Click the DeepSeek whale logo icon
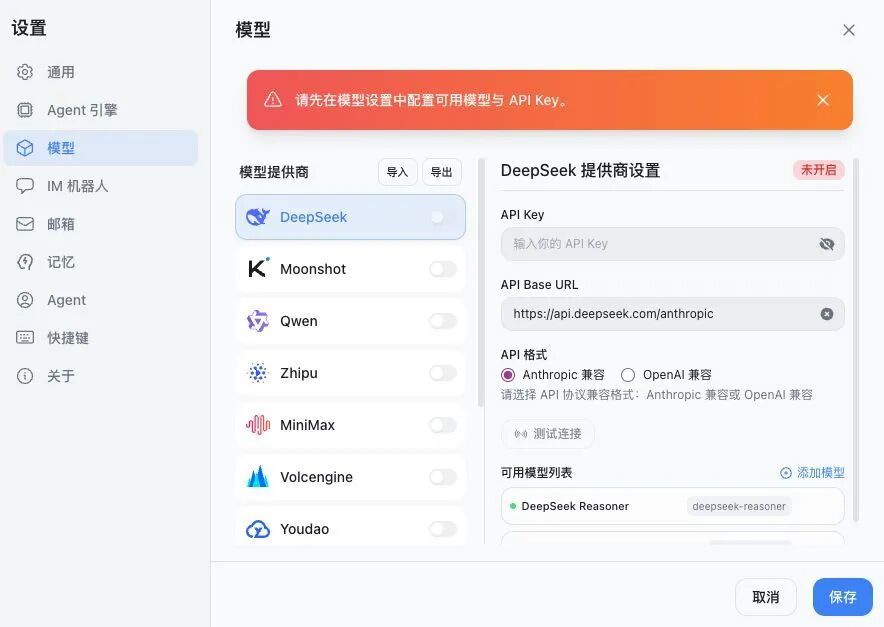 coord(258,217)
